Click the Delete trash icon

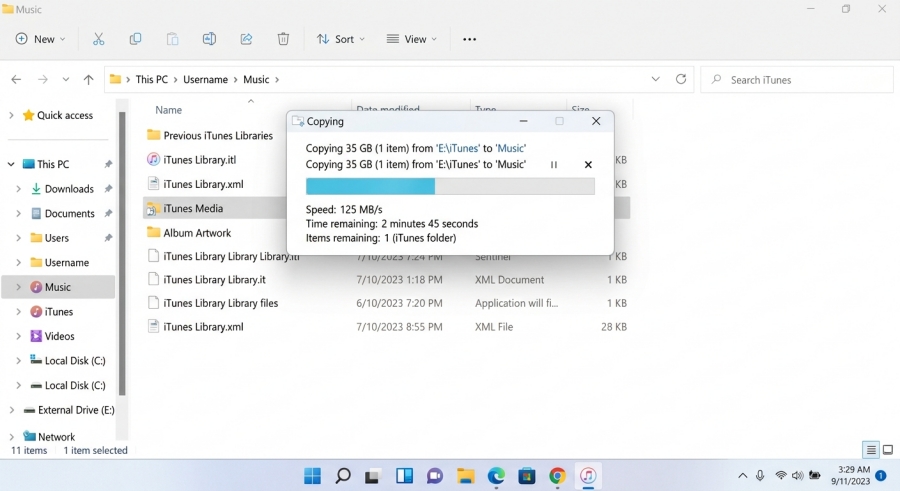[x=283, y=39]
